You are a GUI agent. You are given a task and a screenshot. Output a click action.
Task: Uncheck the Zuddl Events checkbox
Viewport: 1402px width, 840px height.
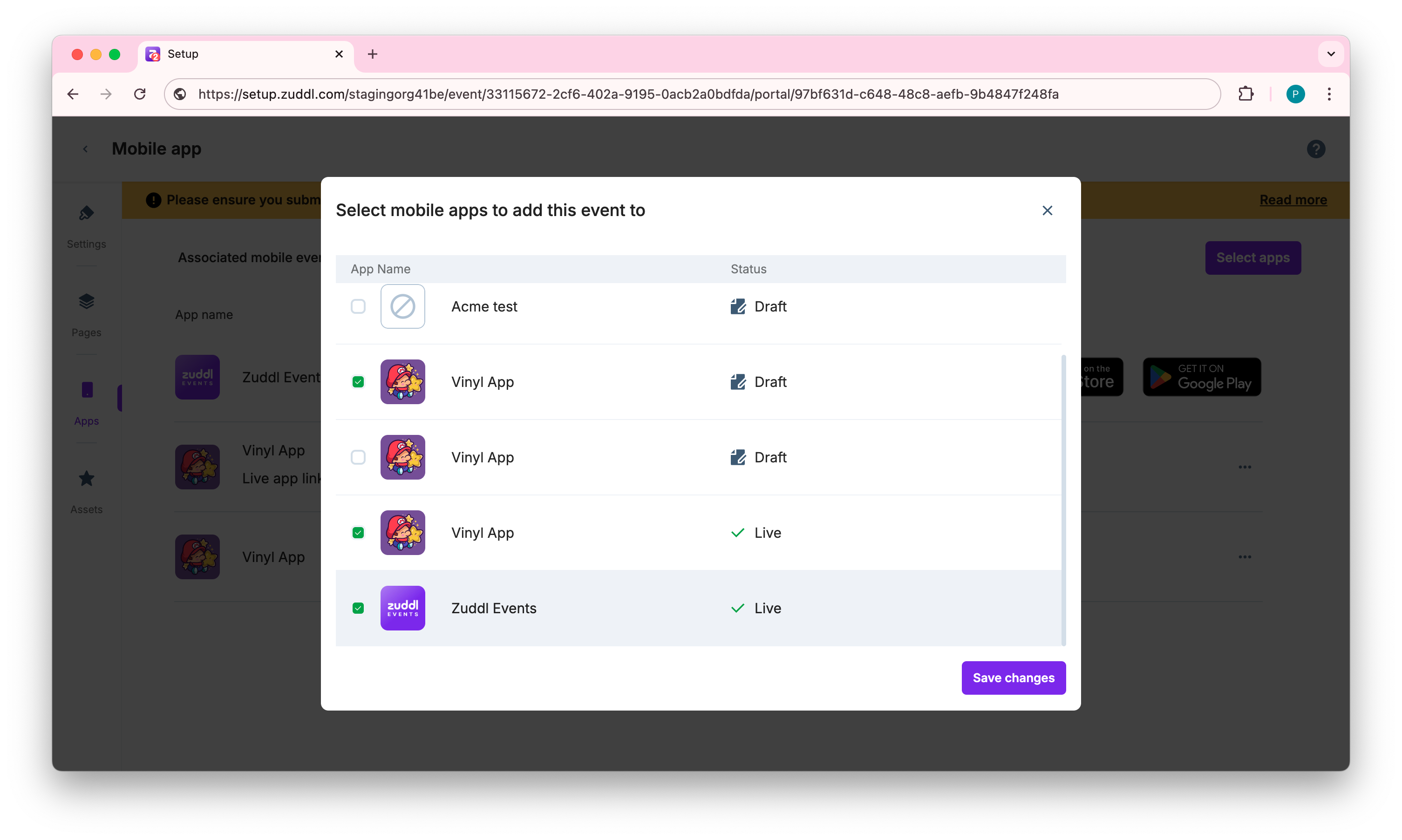pos(358,608)
